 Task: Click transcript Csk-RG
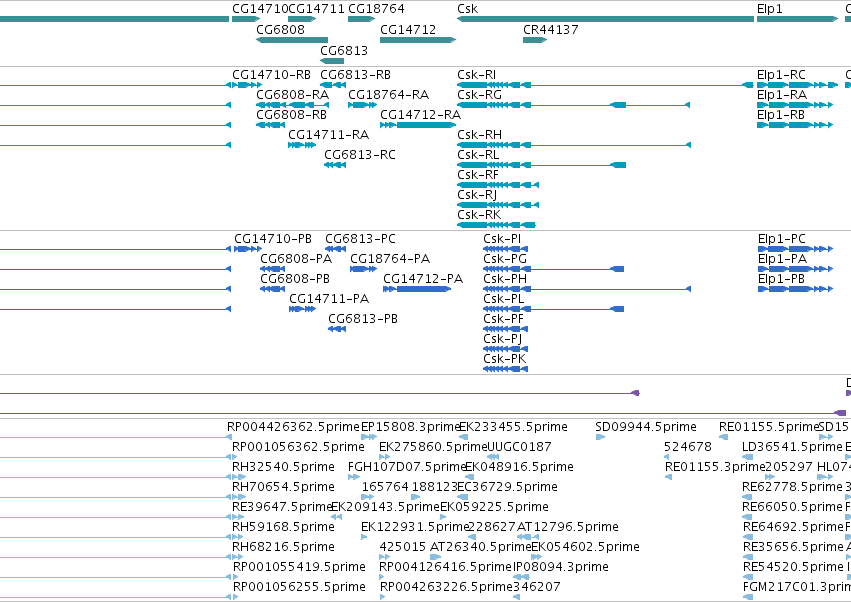coord(574,105)
